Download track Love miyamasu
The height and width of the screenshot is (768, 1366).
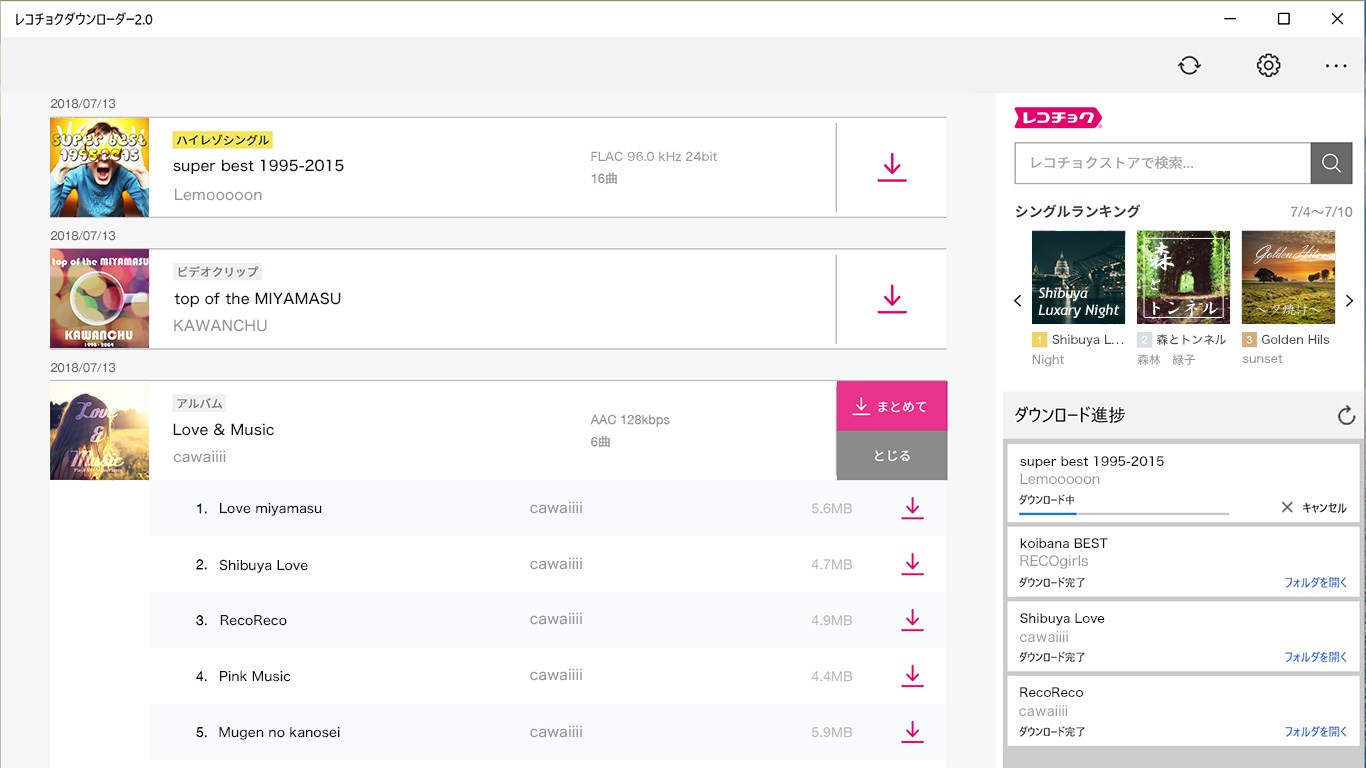tap(912, 508)
